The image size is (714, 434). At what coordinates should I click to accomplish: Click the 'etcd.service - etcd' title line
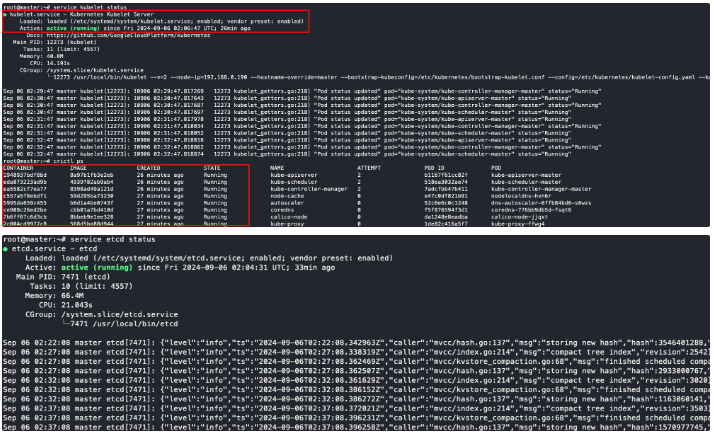pyautogui.click(x=54, y=249)
